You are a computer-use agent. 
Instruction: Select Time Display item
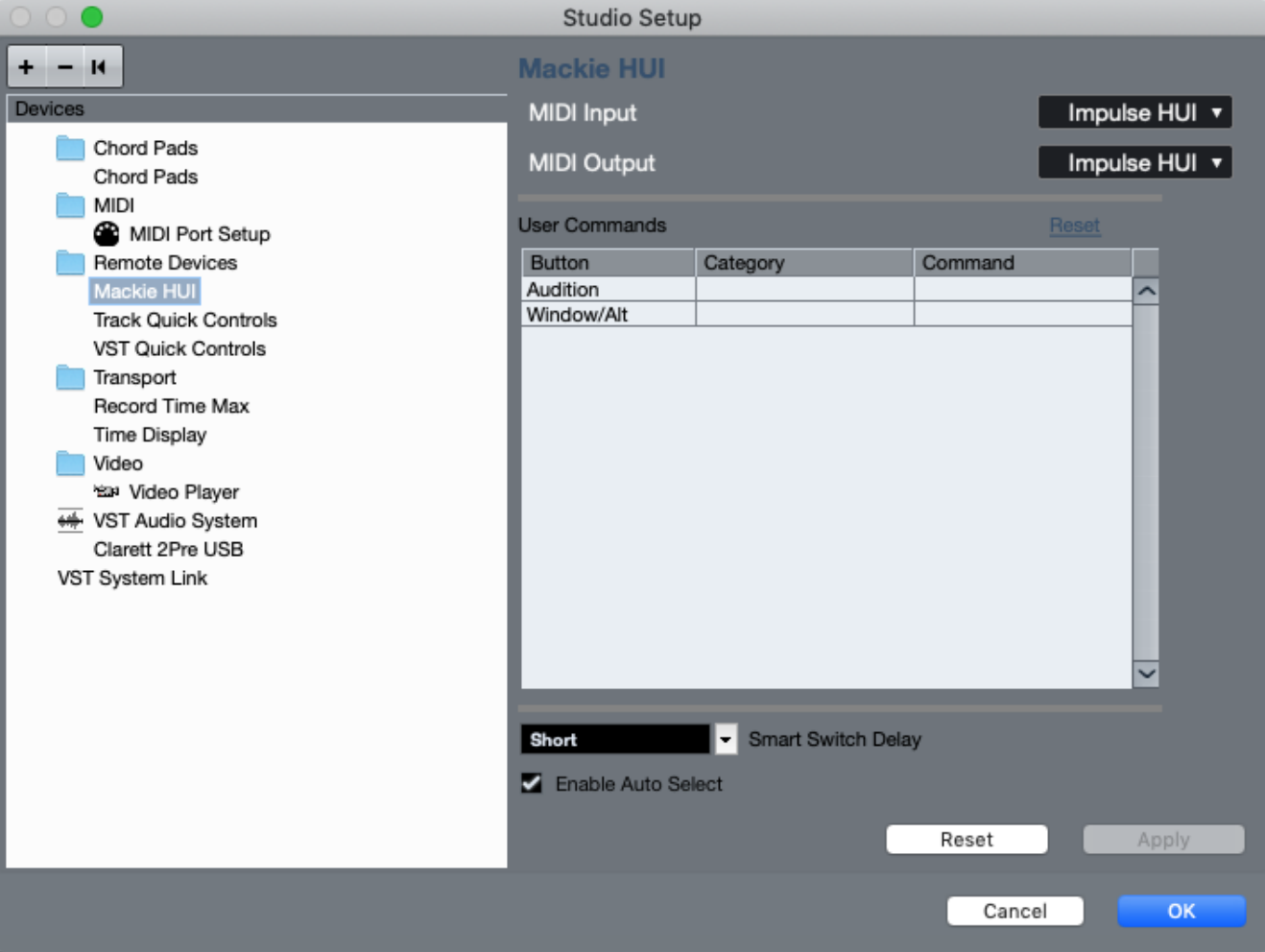pos(150,435)
